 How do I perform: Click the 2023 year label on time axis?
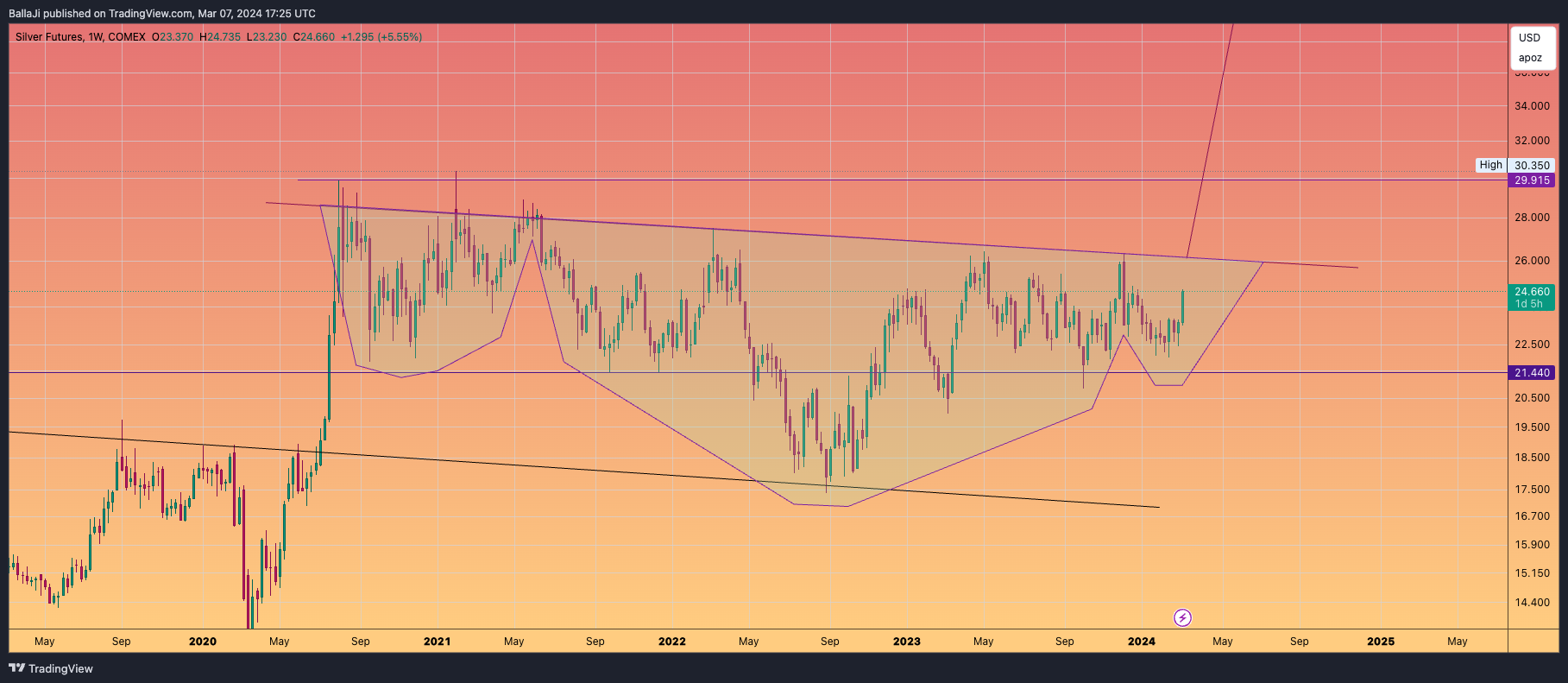[907, 642]
